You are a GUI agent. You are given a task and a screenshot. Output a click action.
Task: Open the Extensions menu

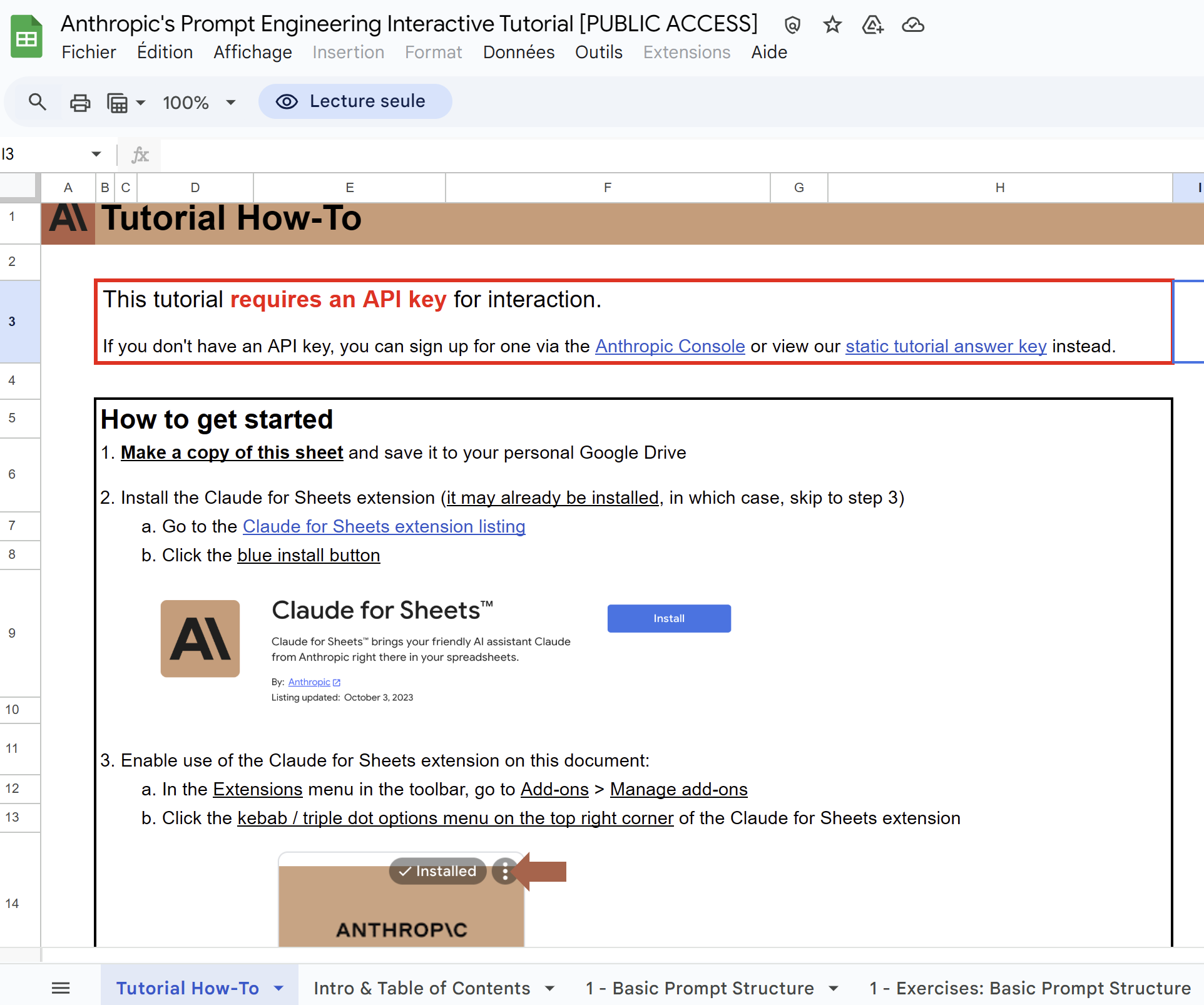point(686,52)
